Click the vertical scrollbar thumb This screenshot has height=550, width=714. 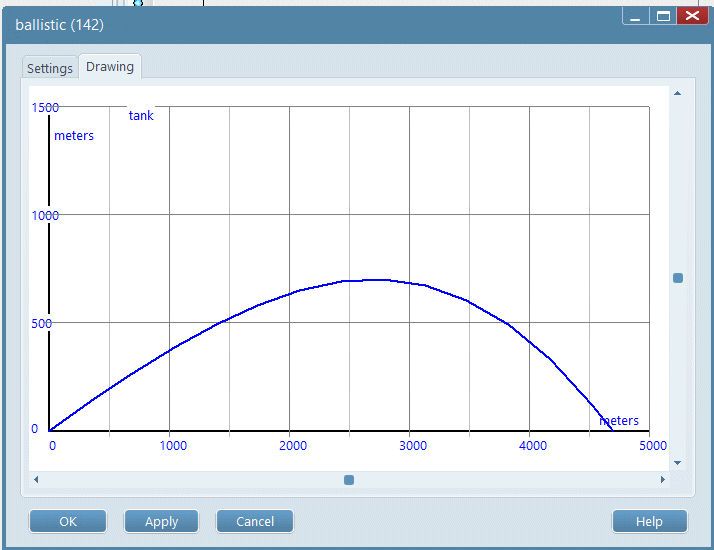[678, 278]
